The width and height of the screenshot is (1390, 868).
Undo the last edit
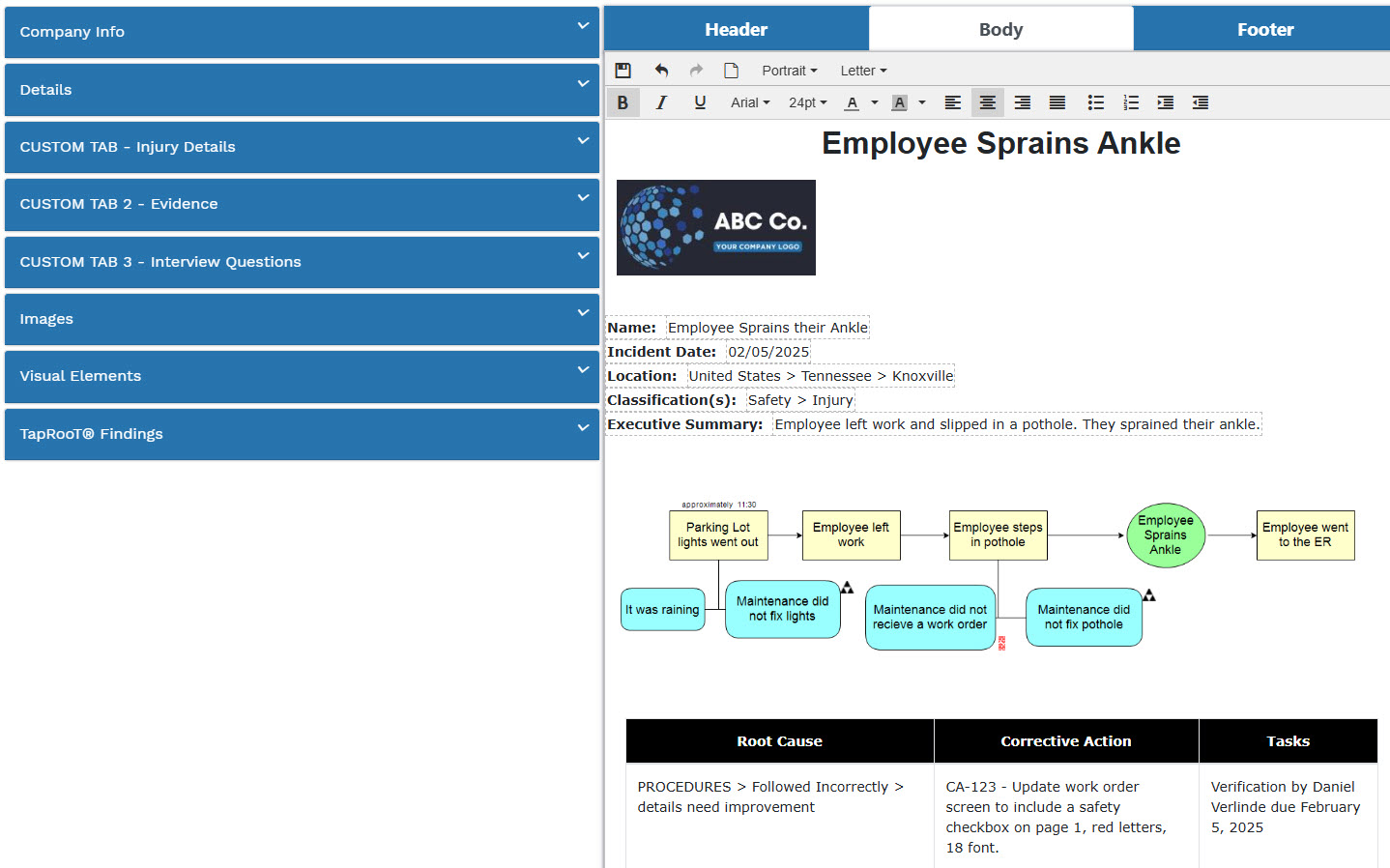point(661,71)
